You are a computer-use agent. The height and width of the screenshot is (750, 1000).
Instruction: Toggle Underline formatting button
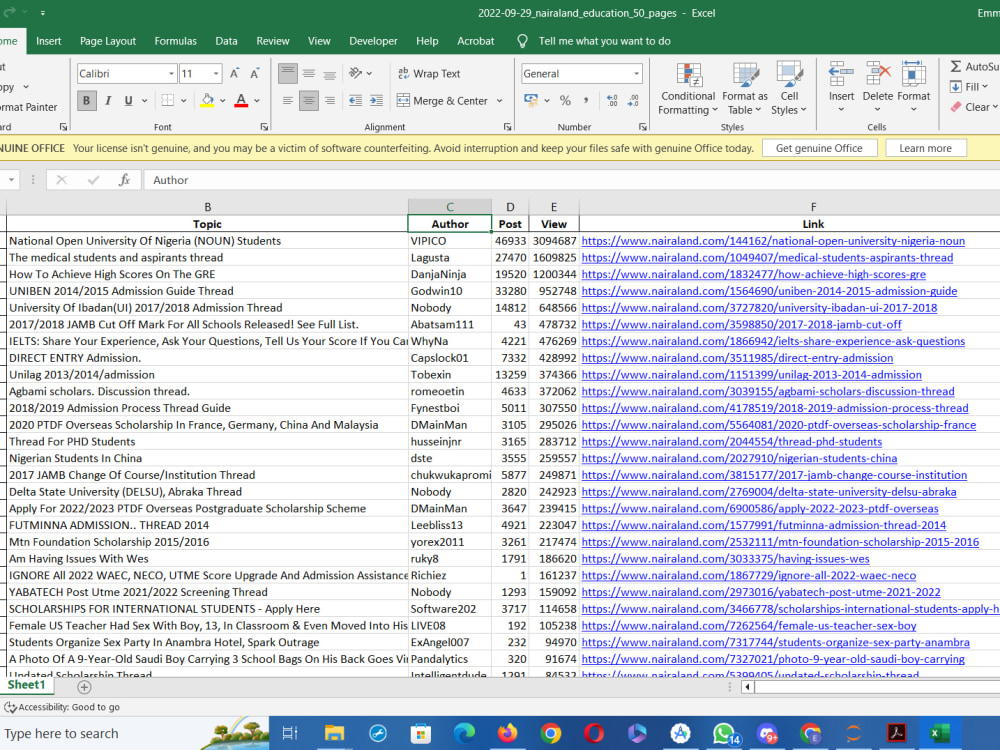pos(128,101)
